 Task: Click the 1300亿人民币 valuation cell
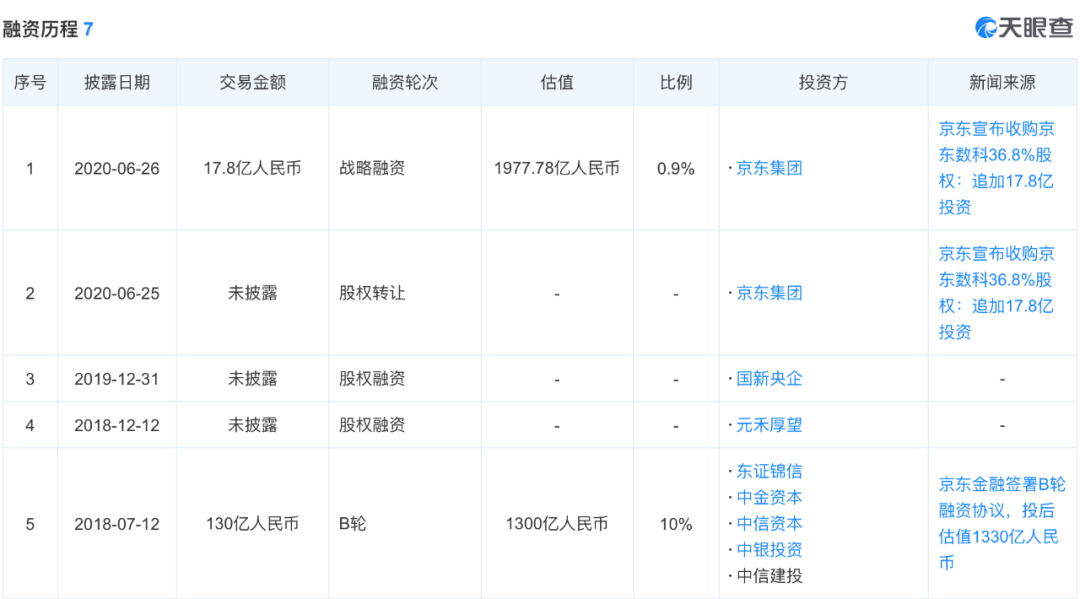click(557, 524)
